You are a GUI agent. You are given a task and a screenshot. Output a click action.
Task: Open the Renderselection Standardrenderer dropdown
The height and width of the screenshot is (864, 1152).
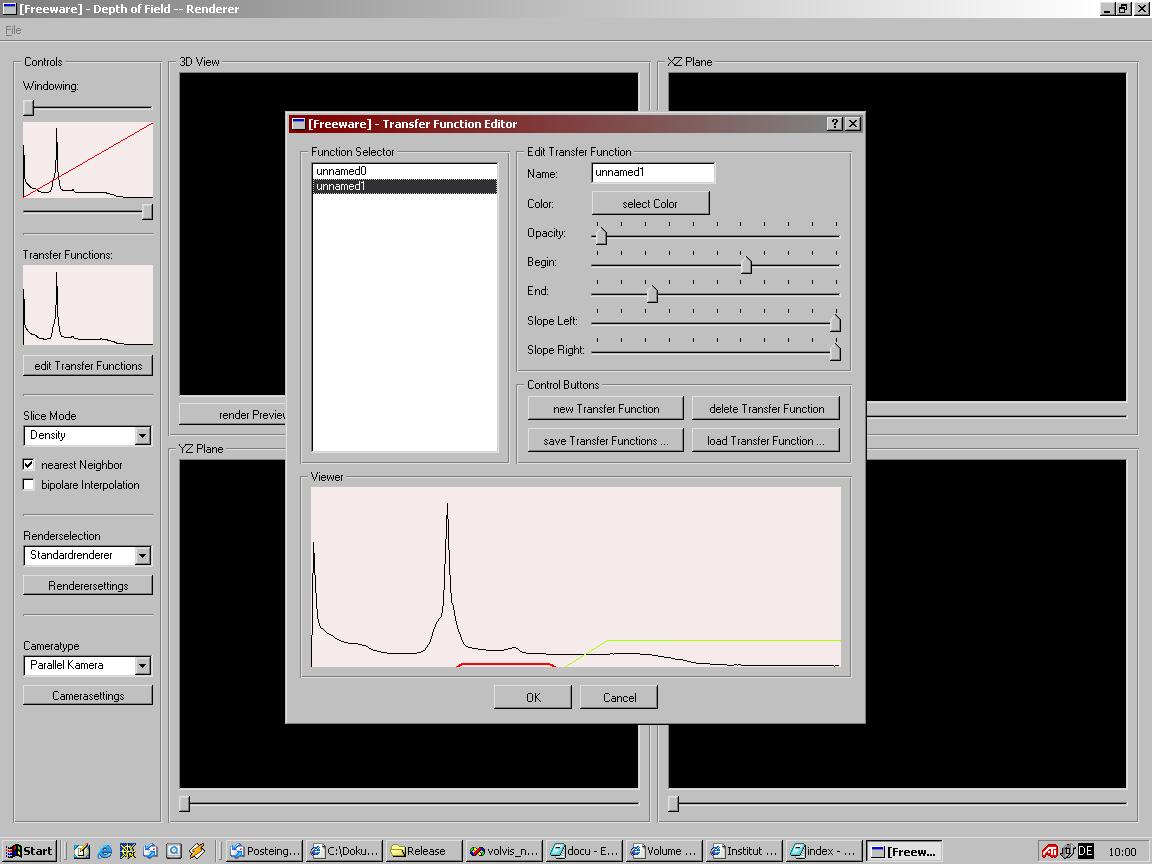point(142,556)
